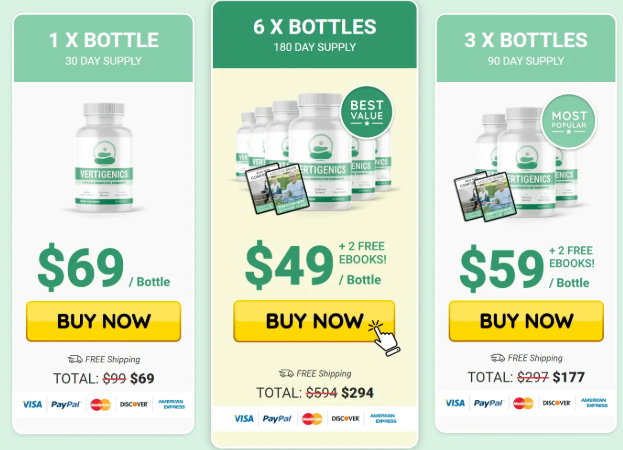The width and height of the screenshot is (623, 450).
Task: Click American Express icon in 6 bottles card
Action: [383, 418]
